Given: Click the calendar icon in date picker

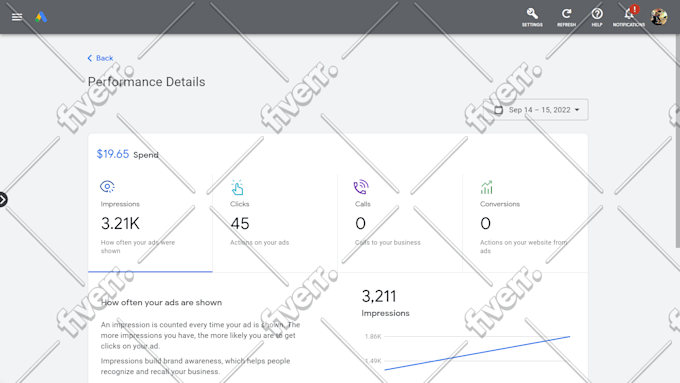Looking at the screenshot, I should coord(499,110).
